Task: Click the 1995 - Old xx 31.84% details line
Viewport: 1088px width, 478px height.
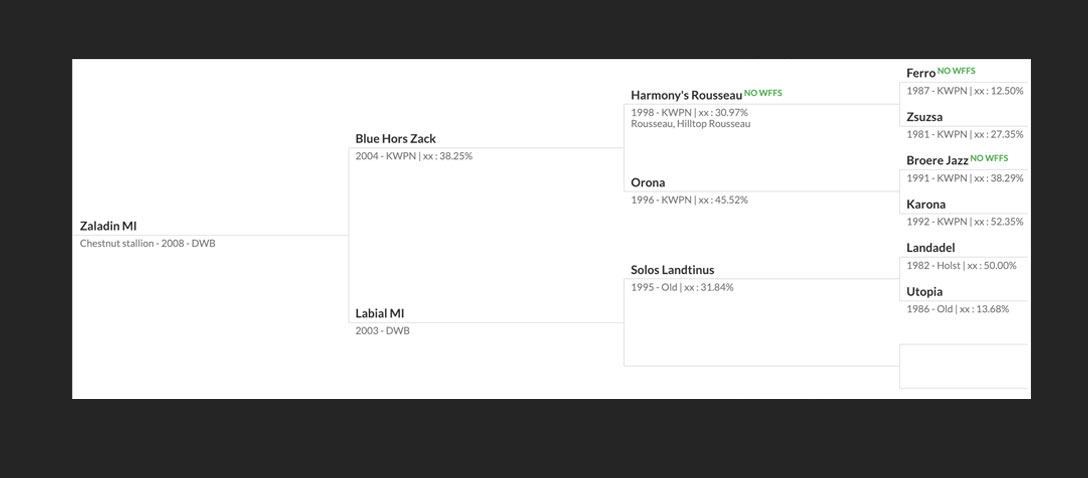Action: (682, 287)
